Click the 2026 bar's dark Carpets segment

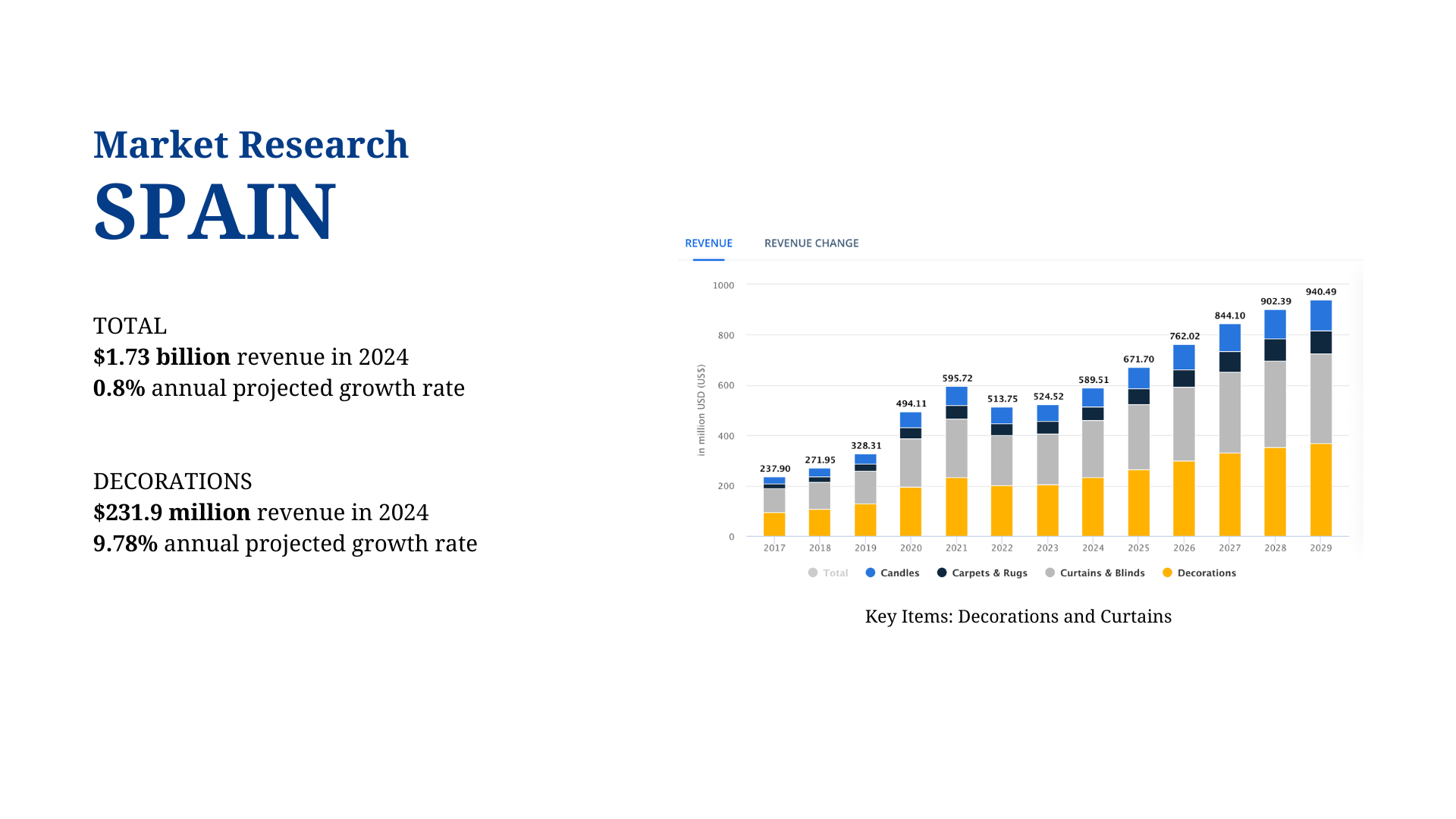click(1184, 378)
